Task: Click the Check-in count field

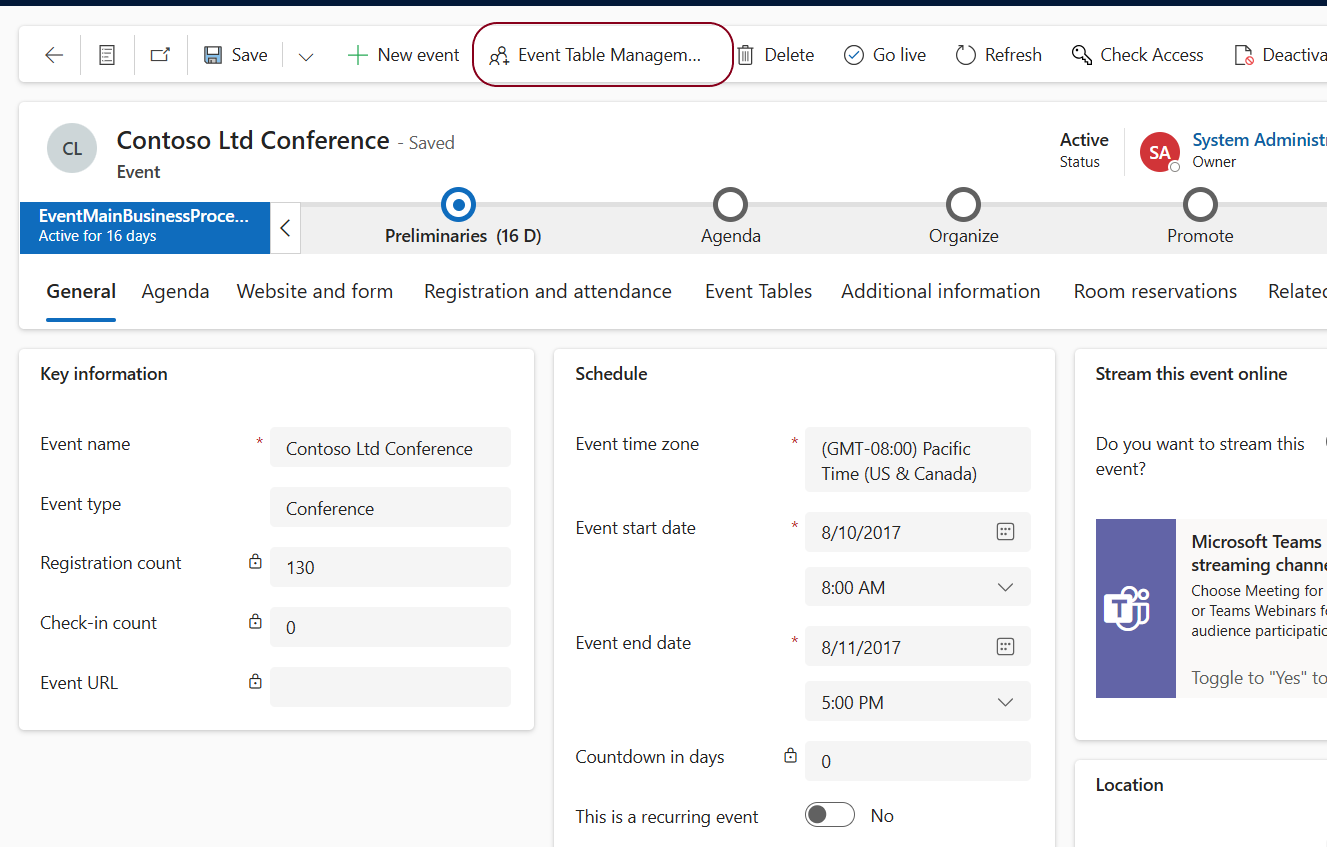Action: [390, 627]
